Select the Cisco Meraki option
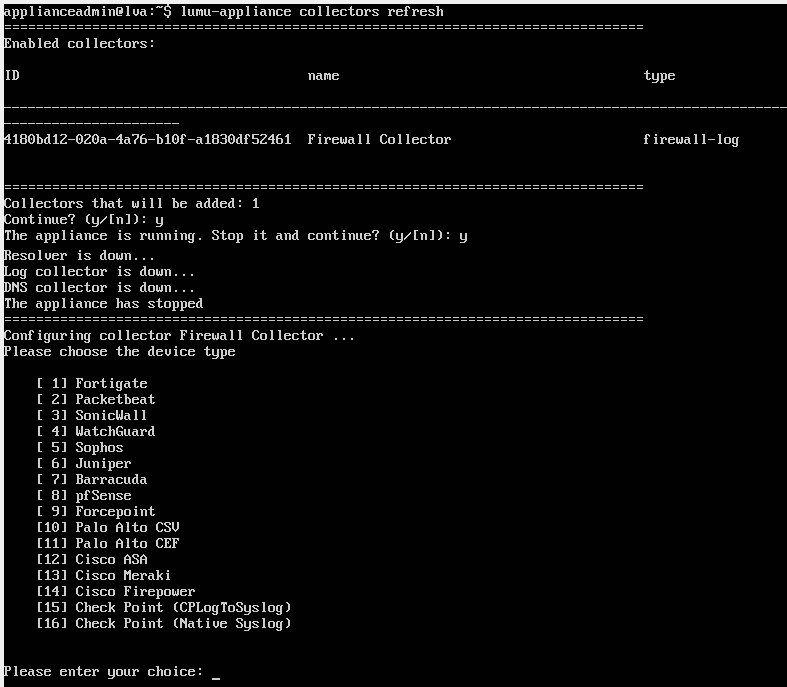787x687 pixels. pyautogui.click(x=123, y=575)
